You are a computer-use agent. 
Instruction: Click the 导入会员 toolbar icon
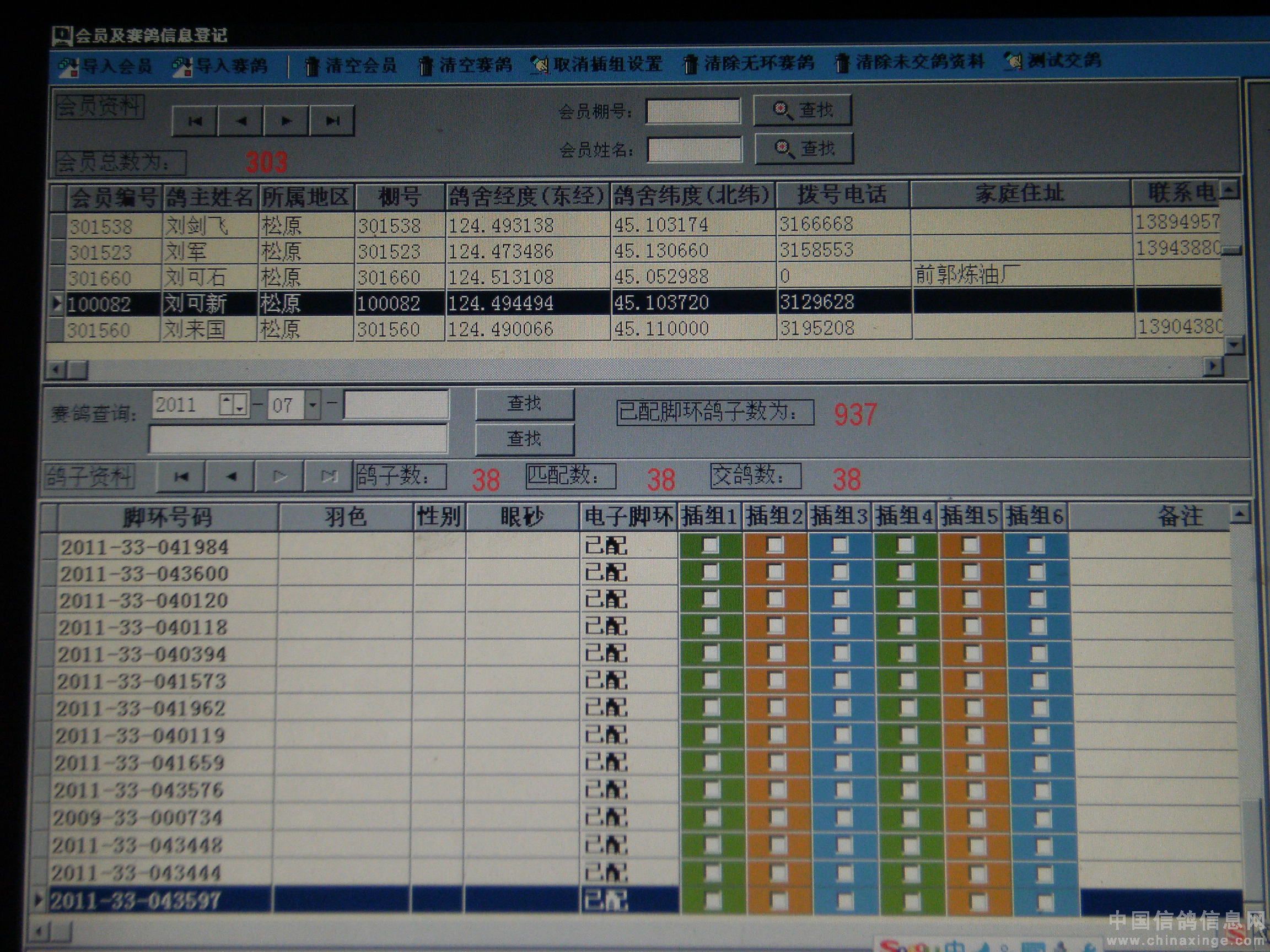(x=69, y=67)
